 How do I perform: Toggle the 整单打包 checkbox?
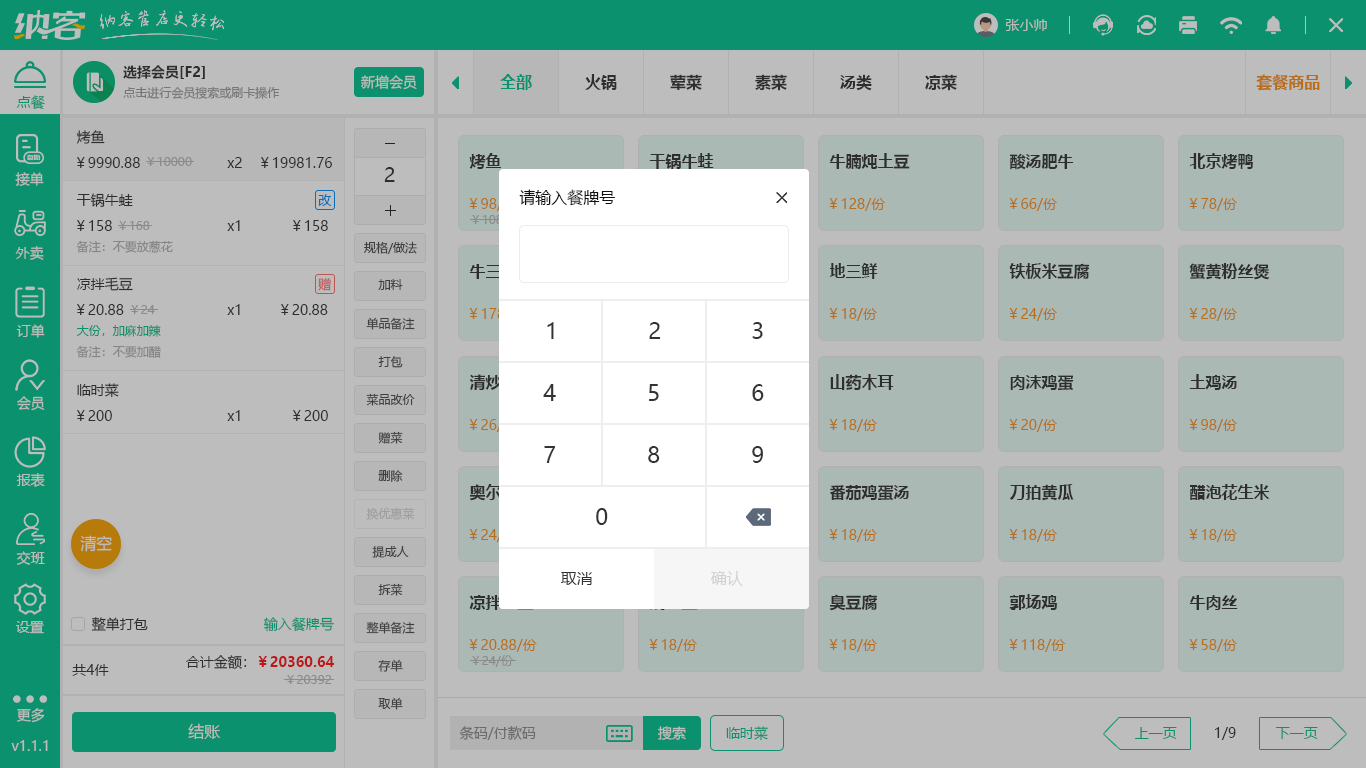click(78, 624)
